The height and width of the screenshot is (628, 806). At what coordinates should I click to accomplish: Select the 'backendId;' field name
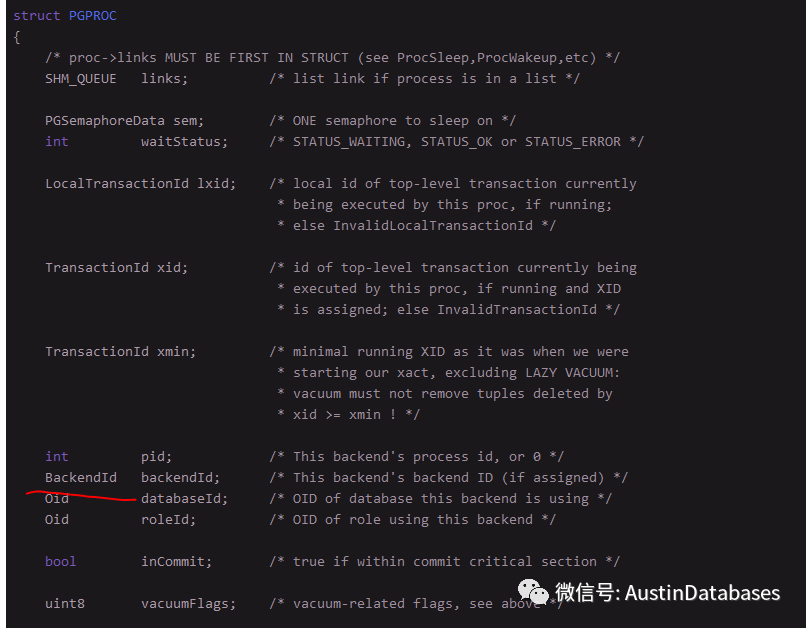[x=180, y=477]
